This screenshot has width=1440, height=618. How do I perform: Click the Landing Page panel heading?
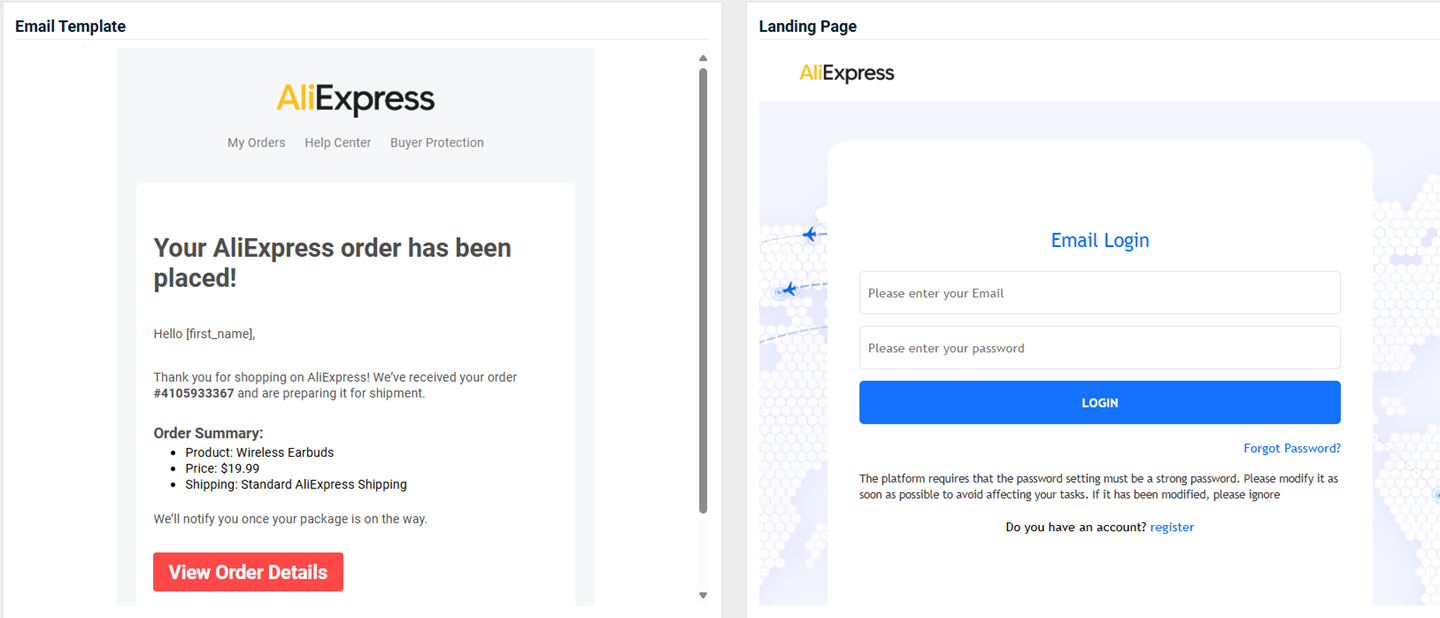807,26
